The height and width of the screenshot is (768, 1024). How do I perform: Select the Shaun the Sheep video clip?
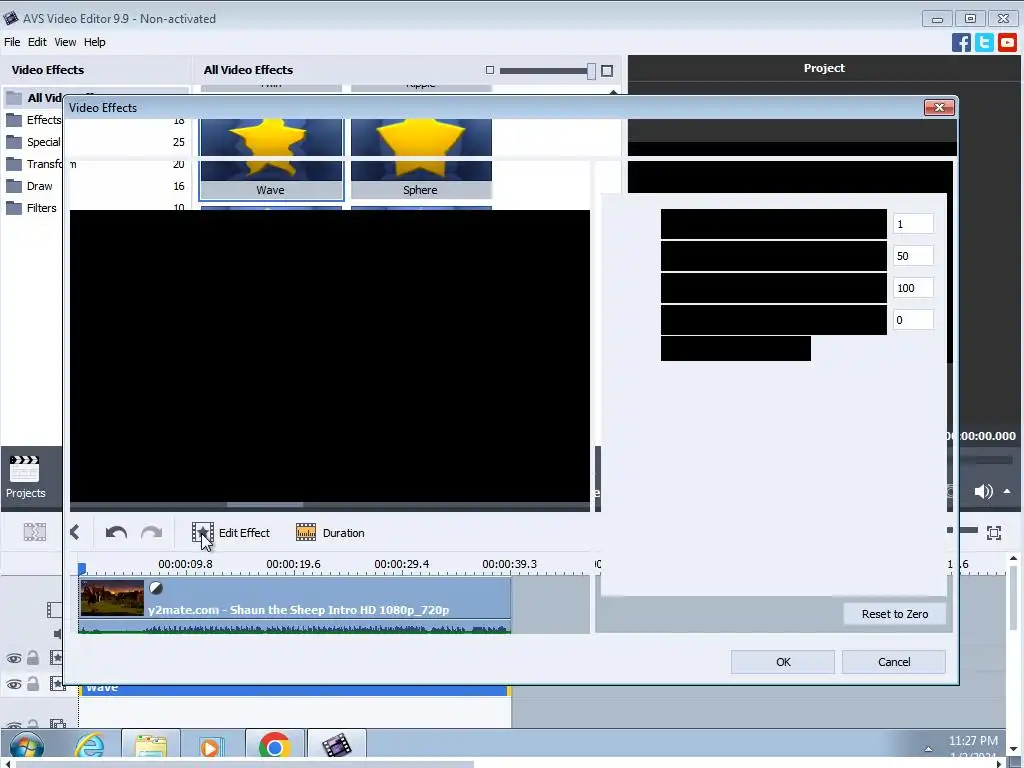pyautogui.click(x=295, y=605)
